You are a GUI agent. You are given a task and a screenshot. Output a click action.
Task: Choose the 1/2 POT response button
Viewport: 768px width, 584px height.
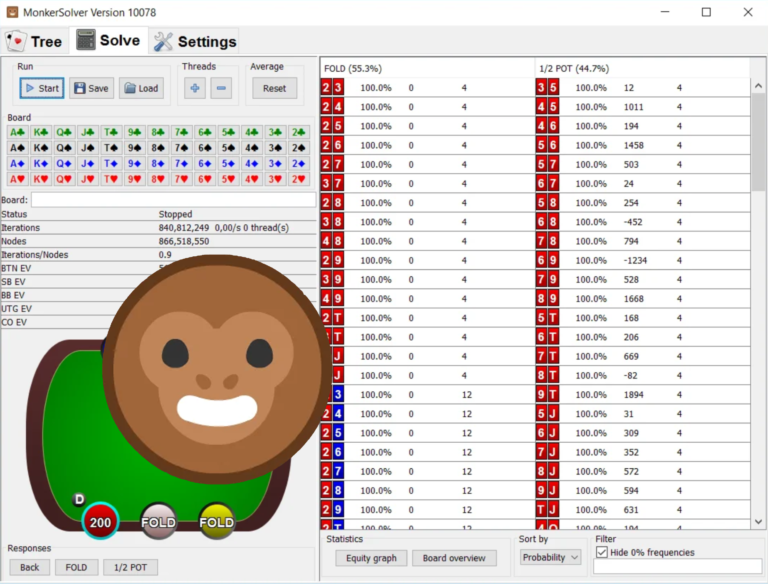131,567
